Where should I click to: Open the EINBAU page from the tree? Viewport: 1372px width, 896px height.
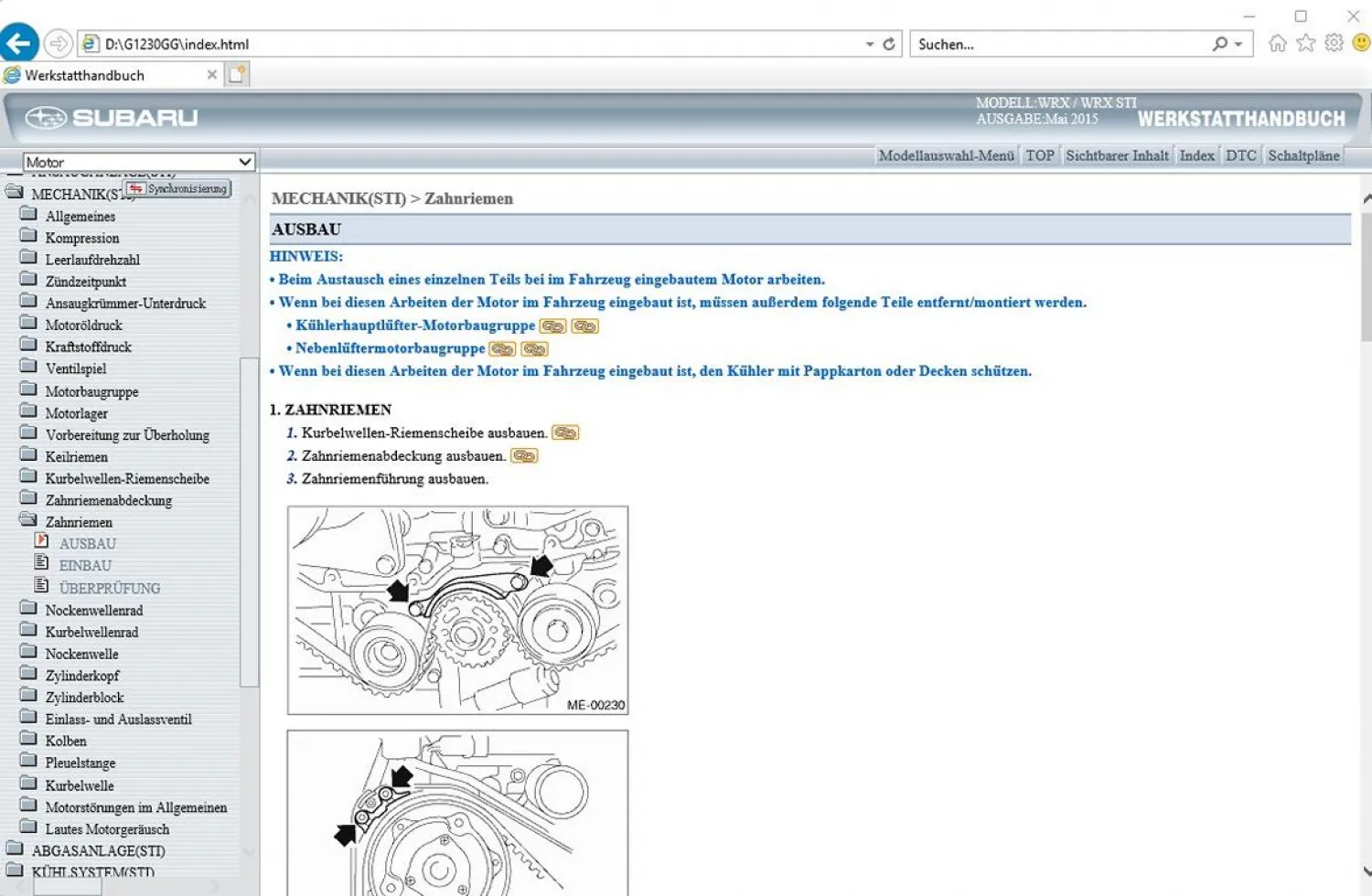84,565
